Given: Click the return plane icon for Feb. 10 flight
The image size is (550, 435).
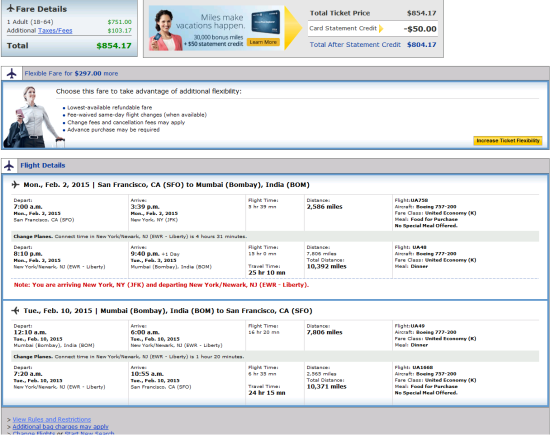Looking at the screenshot, I should 15,310.
